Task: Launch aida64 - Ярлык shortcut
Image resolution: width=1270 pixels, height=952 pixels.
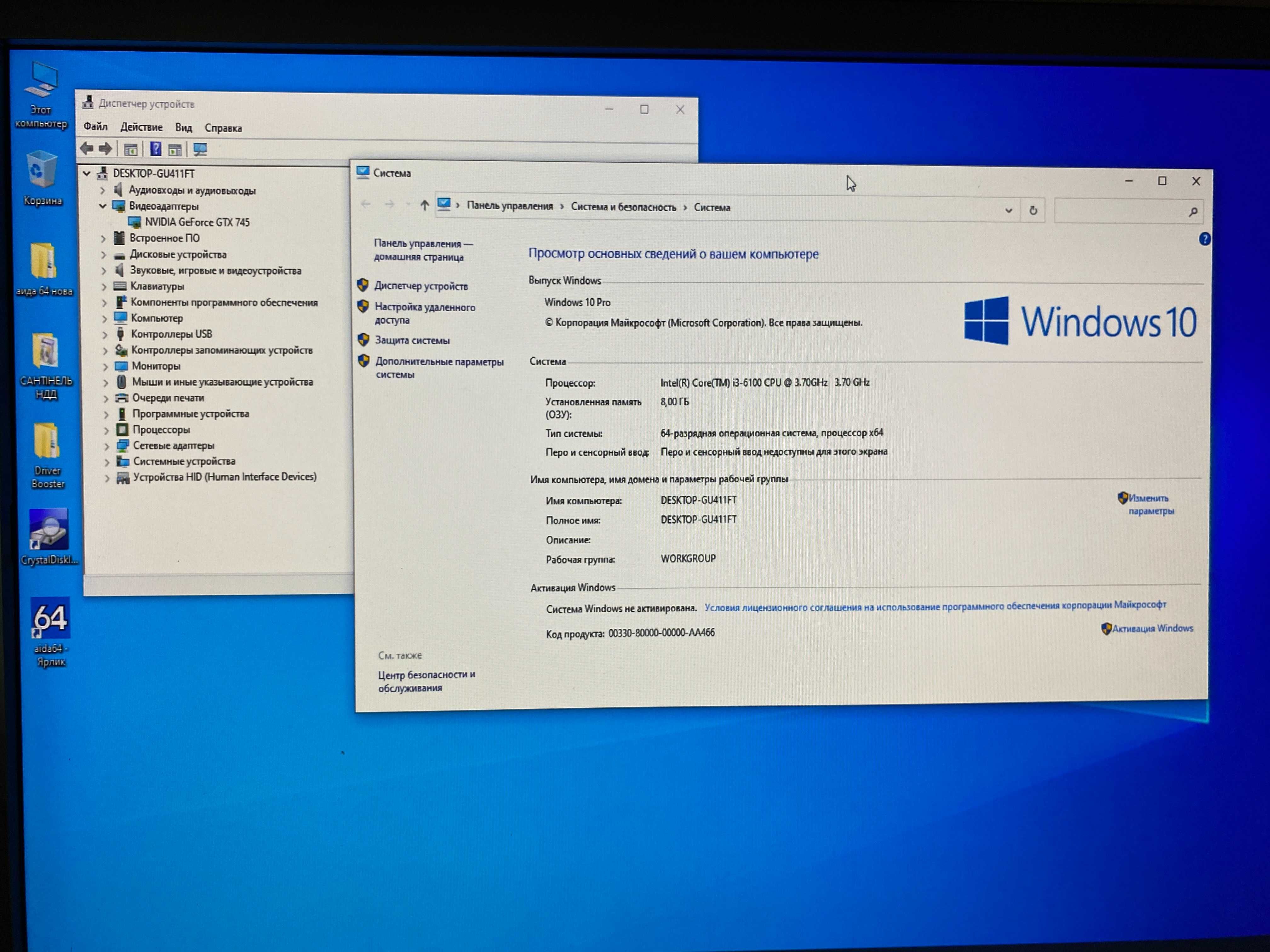Action: coord(50,632)
